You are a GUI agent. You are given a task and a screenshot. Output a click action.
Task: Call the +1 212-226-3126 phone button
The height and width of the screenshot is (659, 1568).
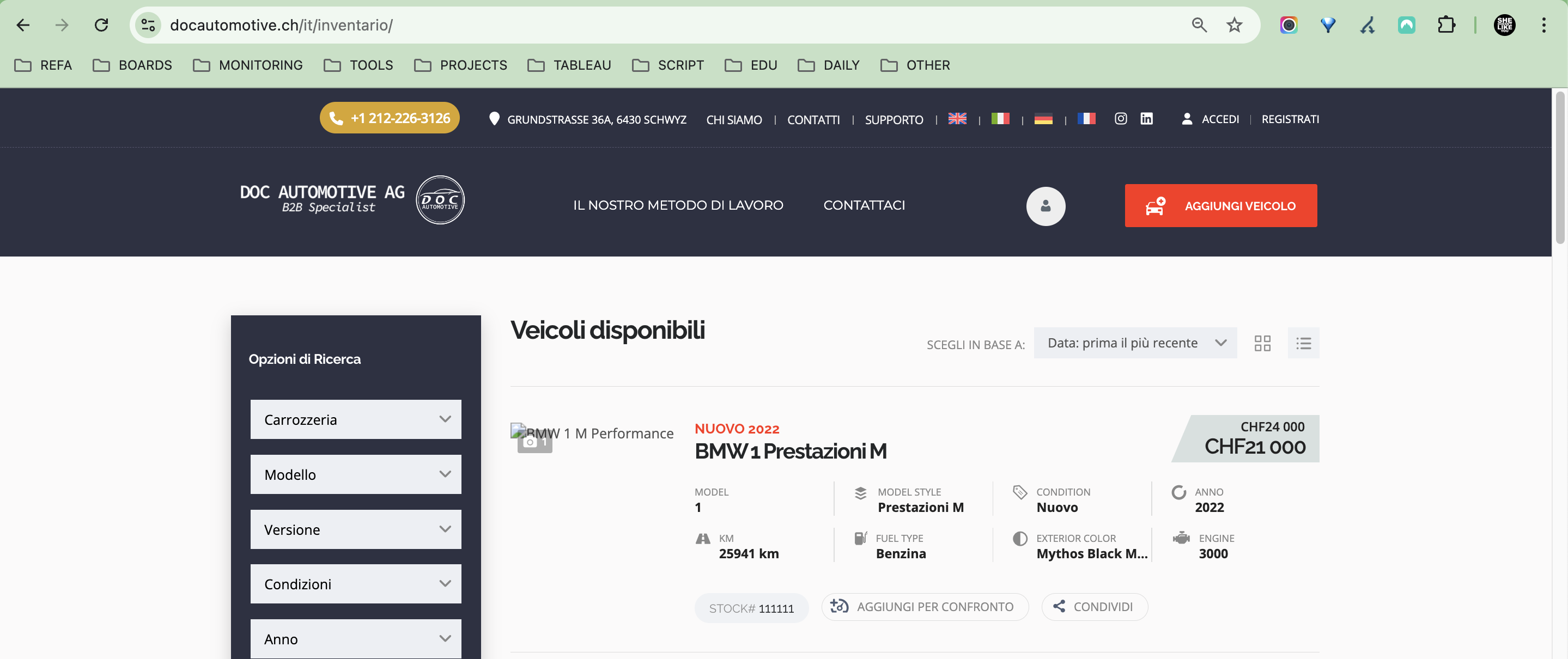(390, 118)
